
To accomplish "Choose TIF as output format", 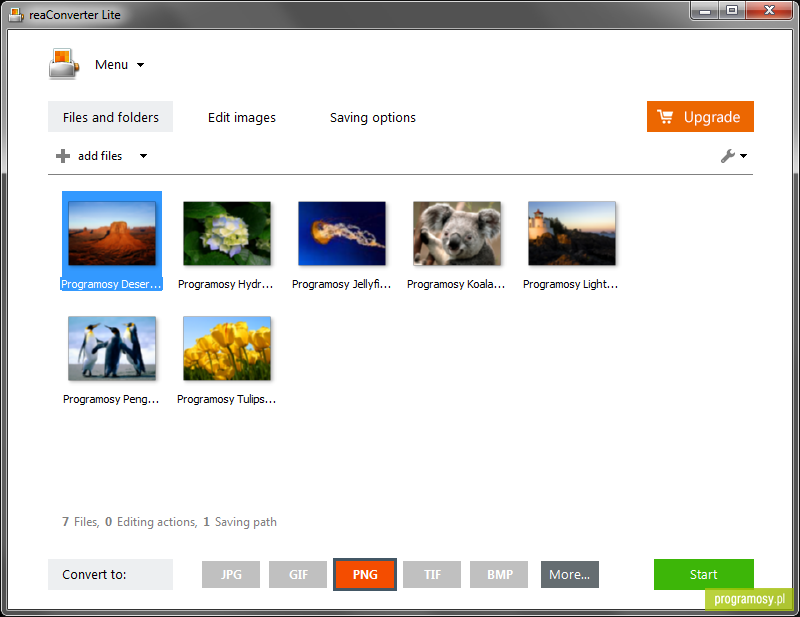I will pyautogui.click(x=432, y=575).
